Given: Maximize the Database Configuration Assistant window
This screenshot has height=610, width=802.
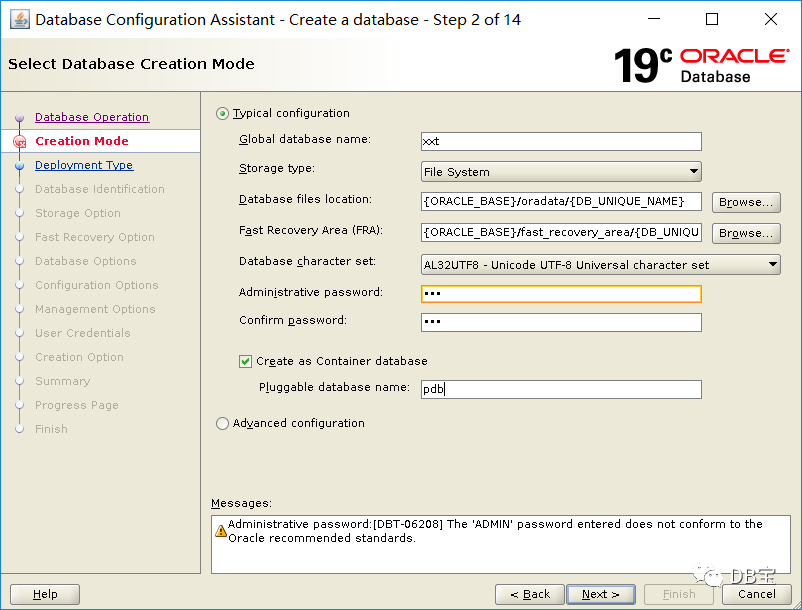Looking at the screenshot, I should point(711,19).
